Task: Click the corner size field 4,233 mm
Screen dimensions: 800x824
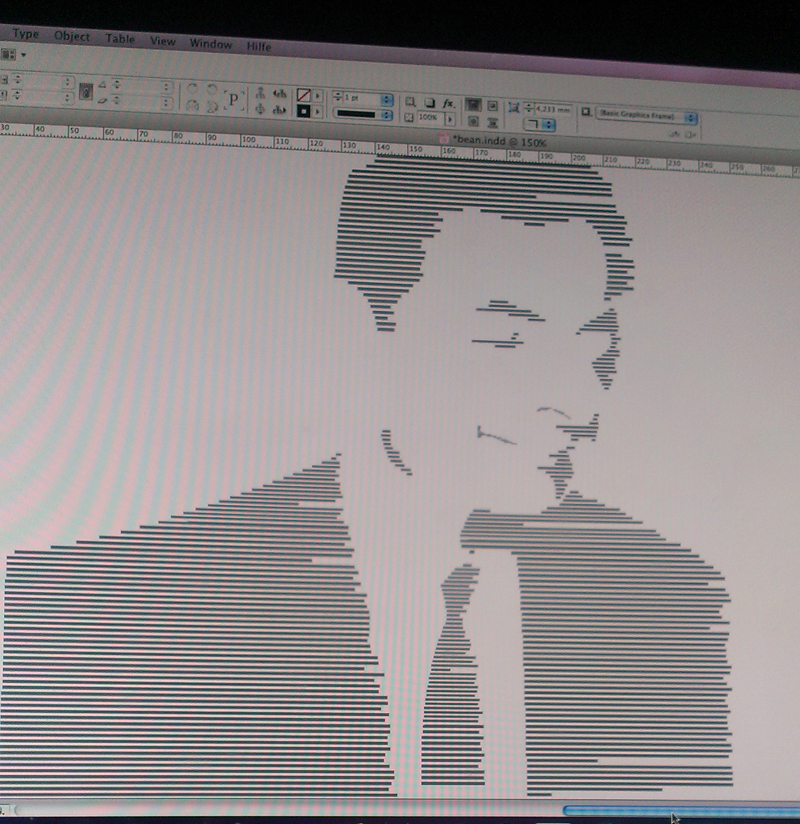Action: coord(552,109)
